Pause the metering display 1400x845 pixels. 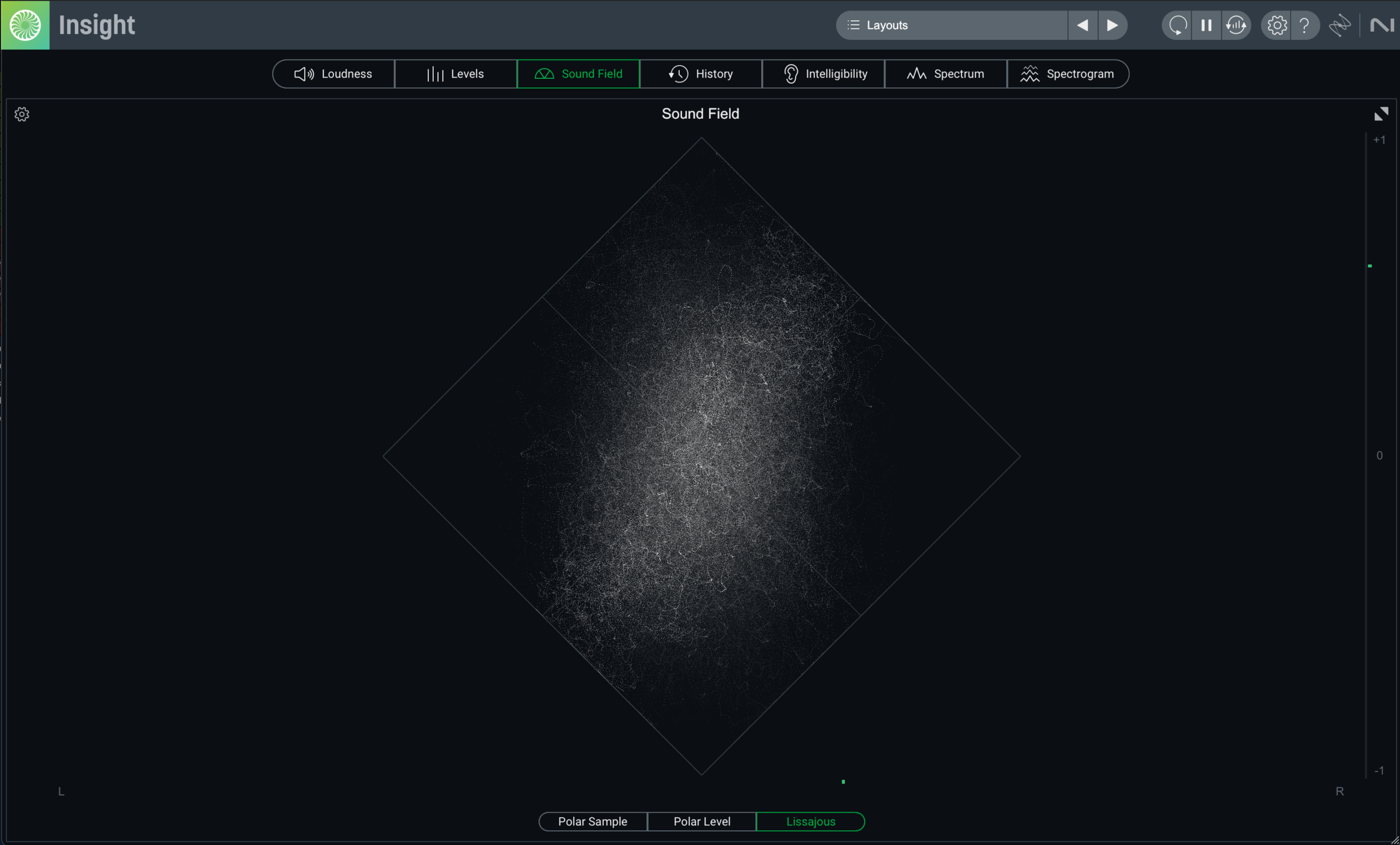coord(1206,25)
